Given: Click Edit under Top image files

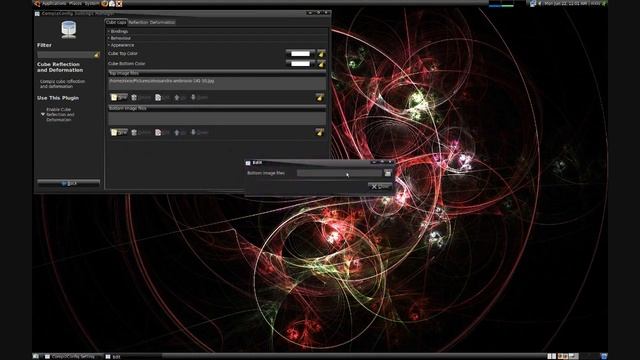Looking at the screenshot, I should point(162,98).
